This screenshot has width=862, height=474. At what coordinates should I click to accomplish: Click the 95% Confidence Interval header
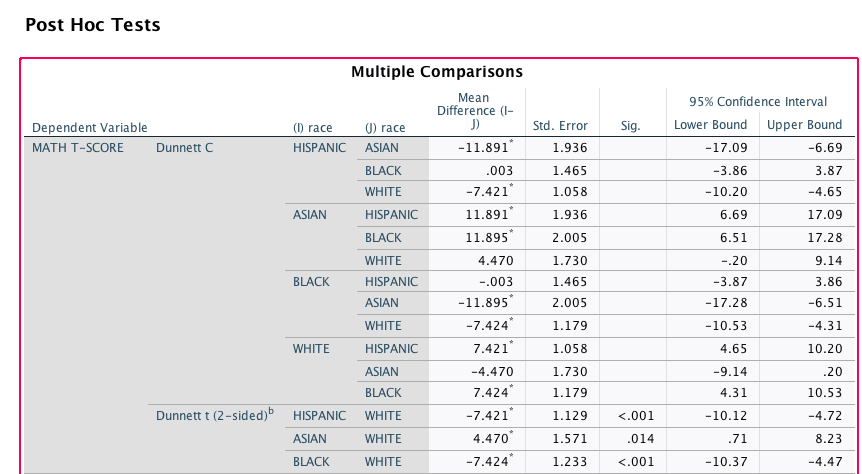pos(758,102)
